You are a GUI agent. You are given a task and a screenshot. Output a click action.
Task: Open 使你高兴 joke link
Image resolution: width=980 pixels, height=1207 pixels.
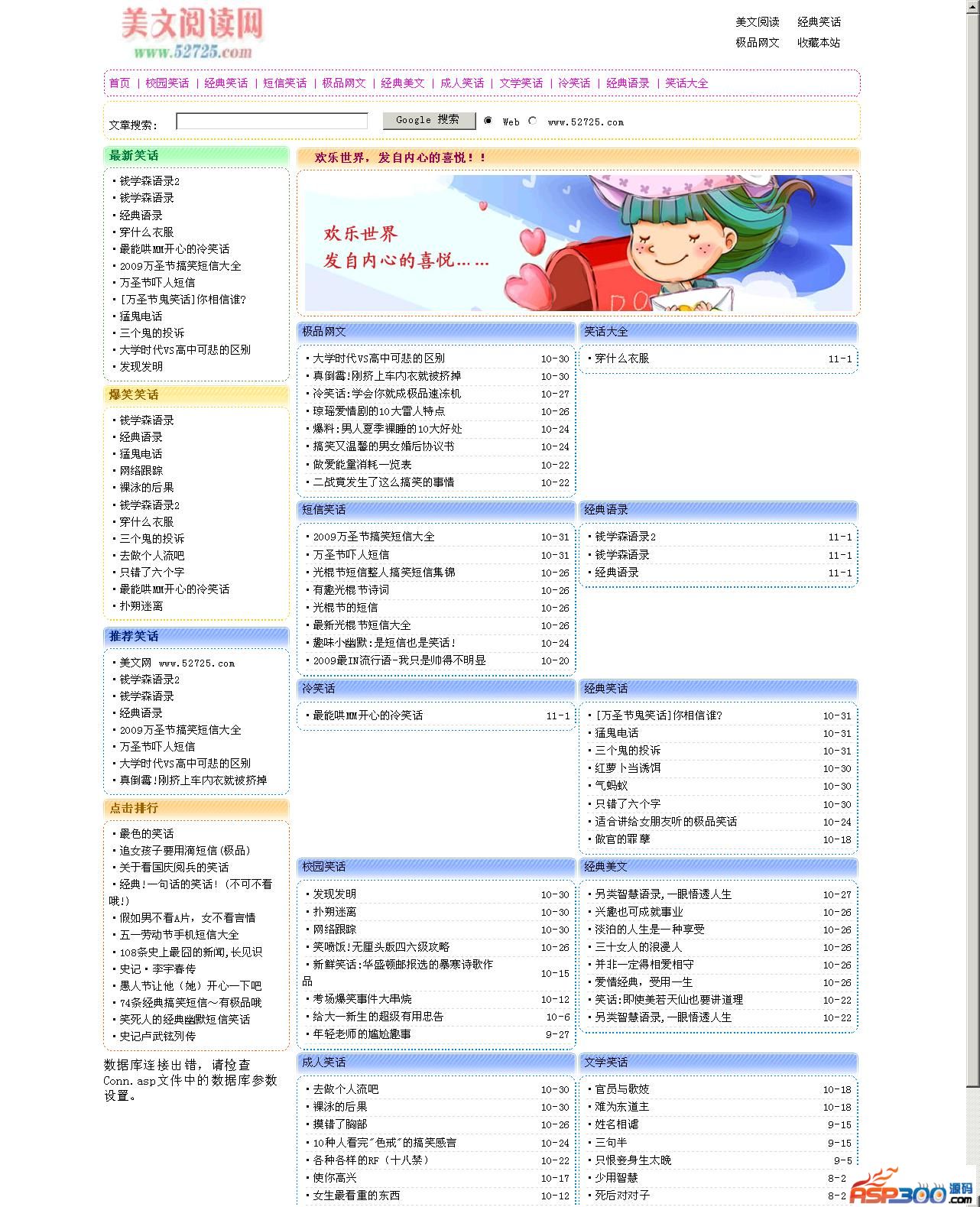tap(335, 1178)
